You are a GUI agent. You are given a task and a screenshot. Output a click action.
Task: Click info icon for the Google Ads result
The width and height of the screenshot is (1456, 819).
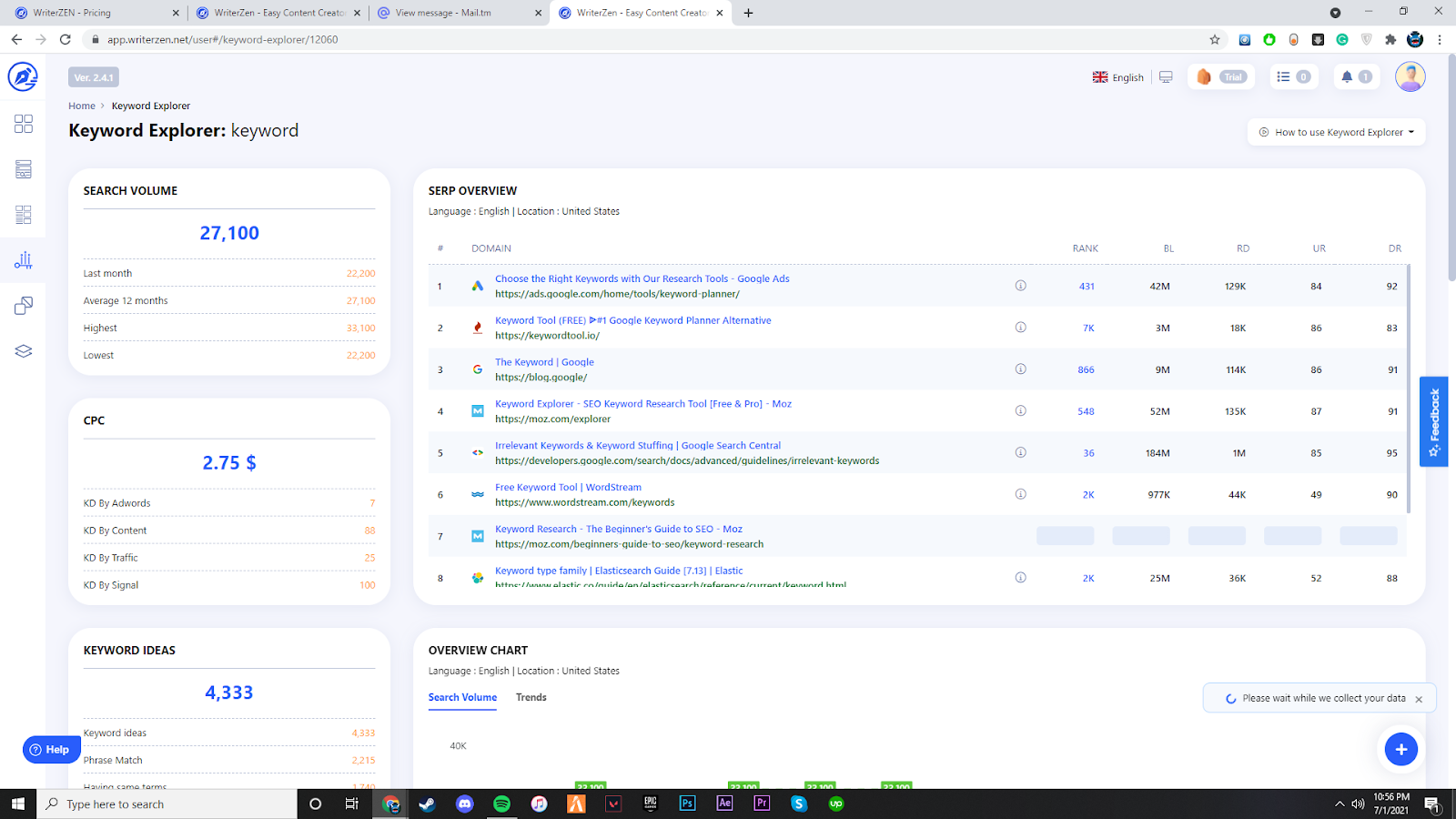[1021, 286]
